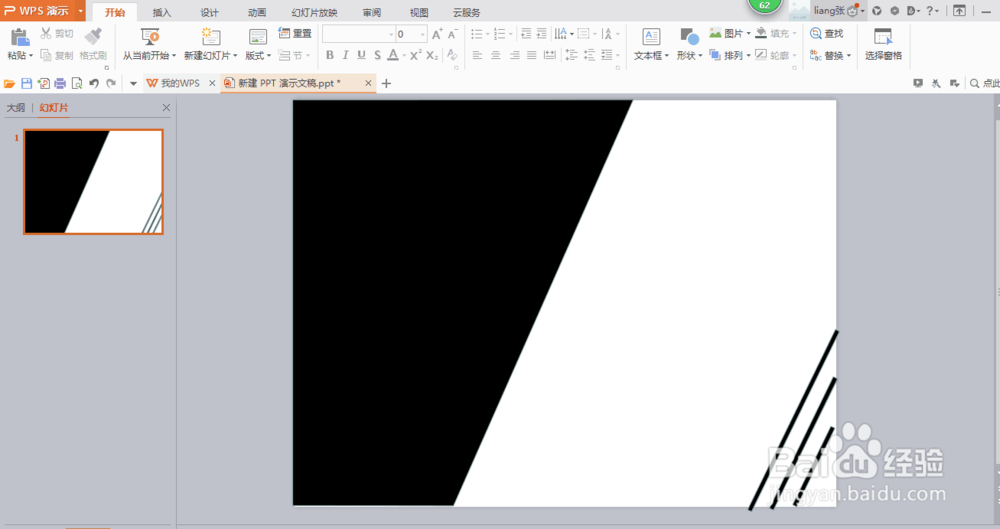Click the Paste (粘贴) clipboard icon
Image resolution: width=1000 pixels, height=529 pixels.
[19, 37]
